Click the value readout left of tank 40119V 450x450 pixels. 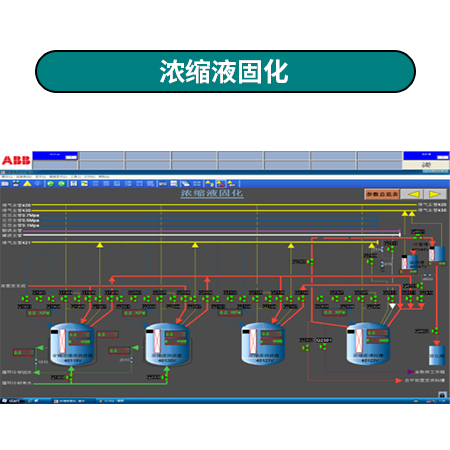click(x=23, y=352)
